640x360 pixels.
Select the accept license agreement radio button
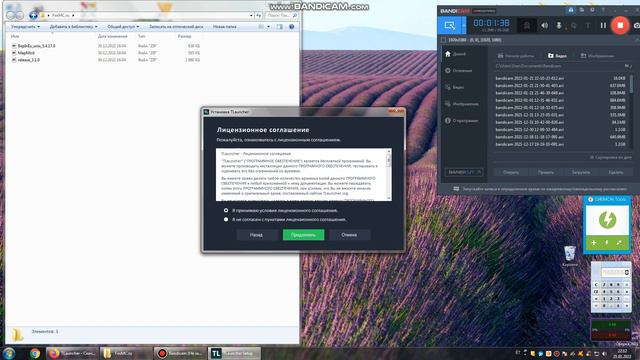(x=226, y=210)
